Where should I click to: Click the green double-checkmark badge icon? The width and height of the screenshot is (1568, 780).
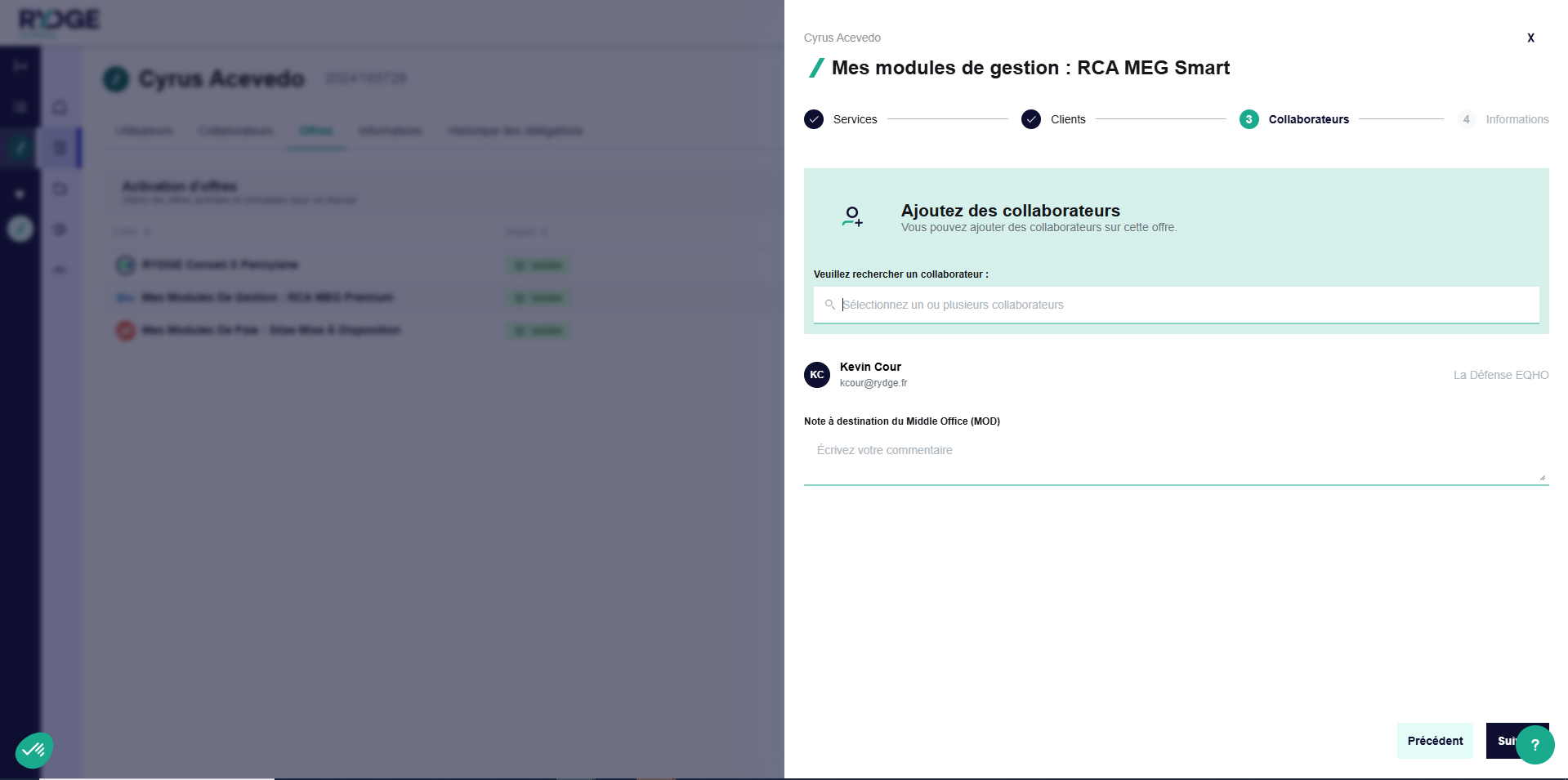[34, 749]
